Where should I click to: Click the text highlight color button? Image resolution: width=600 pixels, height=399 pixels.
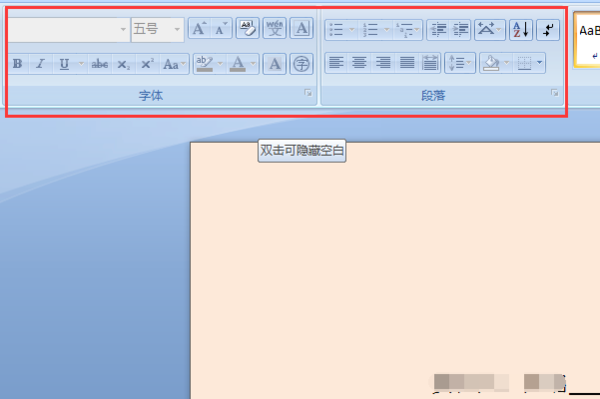pyautogui.click(x=204, y=64)
